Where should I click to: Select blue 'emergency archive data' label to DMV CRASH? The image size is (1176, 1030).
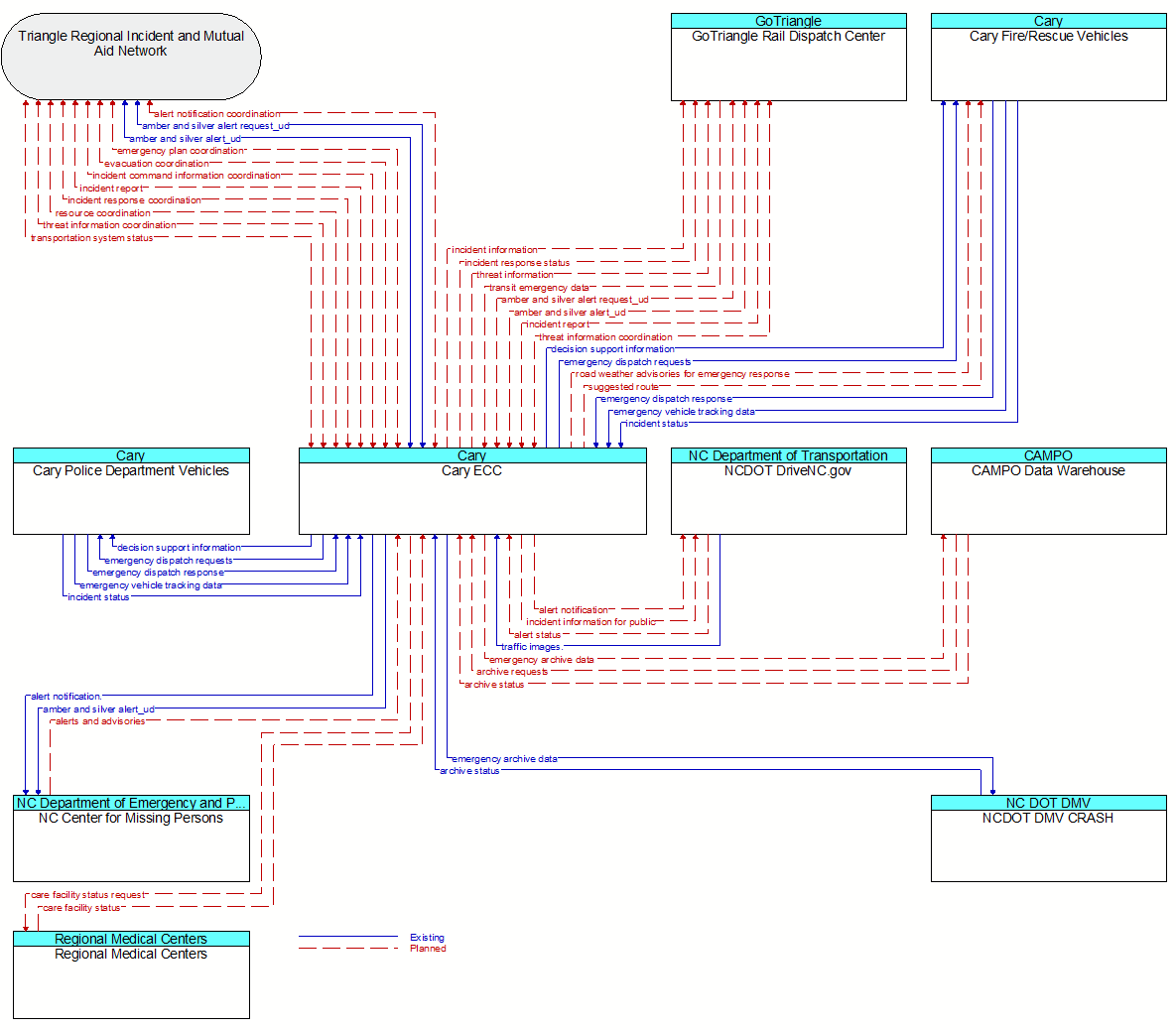[x=505, y=759]
